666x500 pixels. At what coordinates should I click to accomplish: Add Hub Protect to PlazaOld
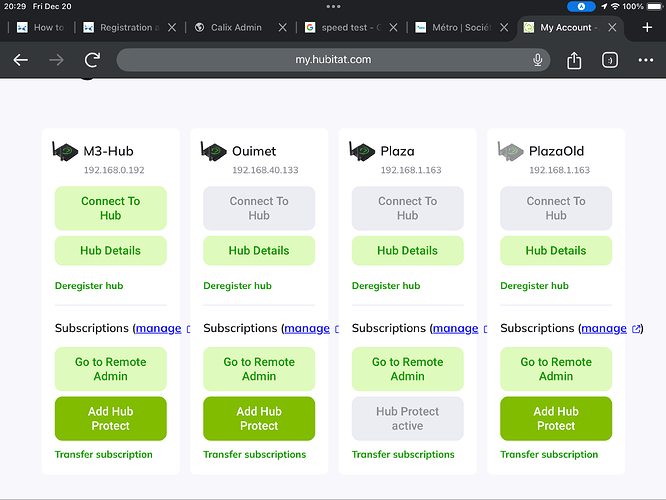tap(556, 418)
